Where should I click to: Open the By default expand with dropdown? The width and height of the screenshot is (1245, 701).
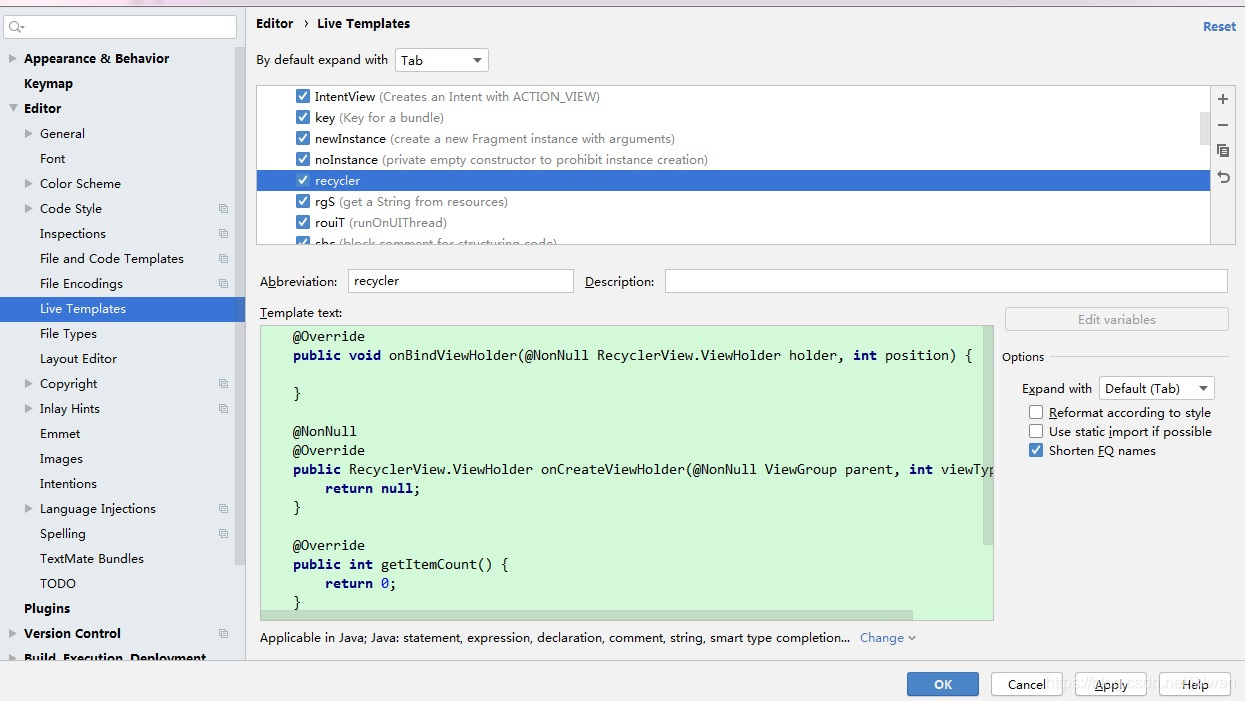[442, 60]
